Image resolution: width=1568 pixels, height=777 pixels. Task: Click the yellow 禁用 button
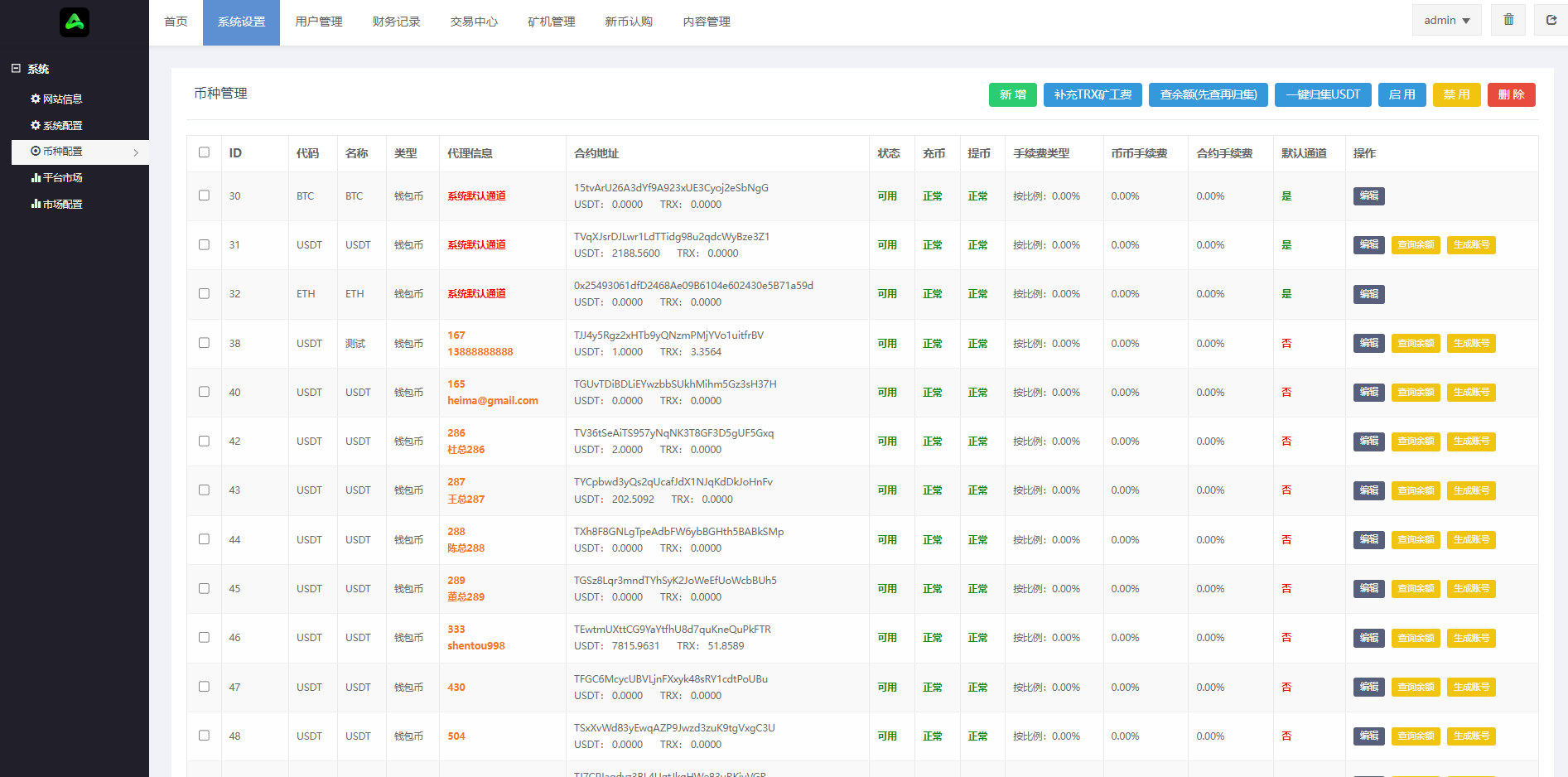pyautogui.click(x=1457, y=94)
